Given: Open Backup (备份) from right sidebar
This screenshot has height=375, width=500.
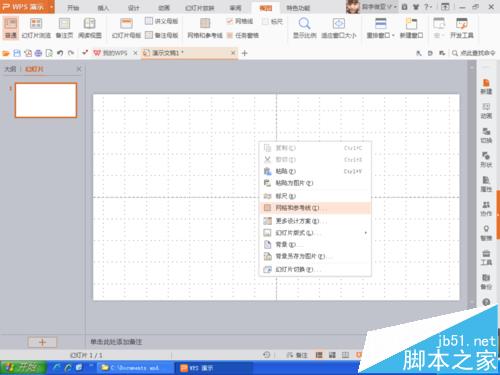Looking at the screenshot, I should [486, 282].
